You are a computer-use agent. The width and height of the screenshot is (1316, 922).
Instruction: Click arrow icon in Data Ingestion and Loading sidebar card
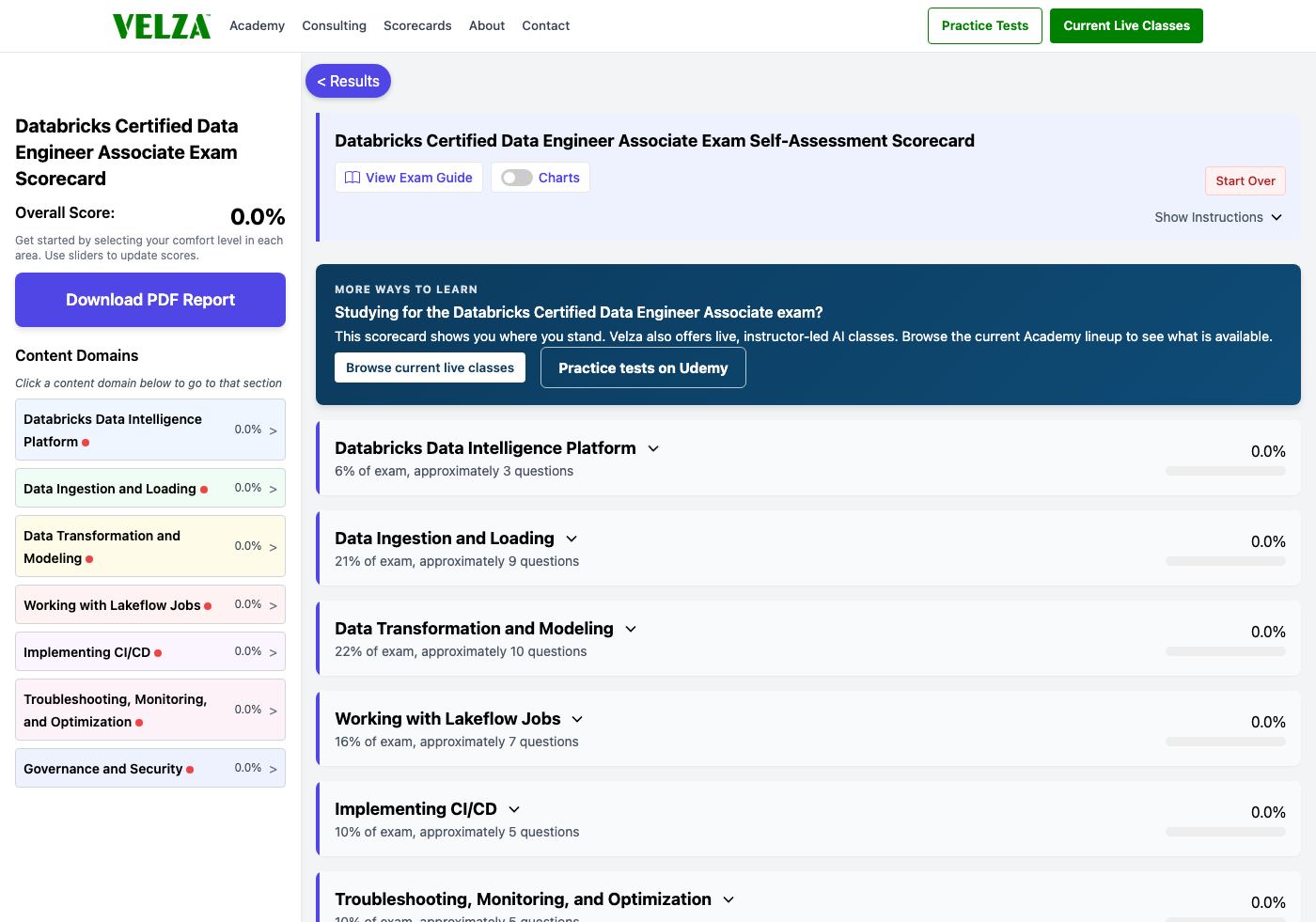[x=274, y=489]
